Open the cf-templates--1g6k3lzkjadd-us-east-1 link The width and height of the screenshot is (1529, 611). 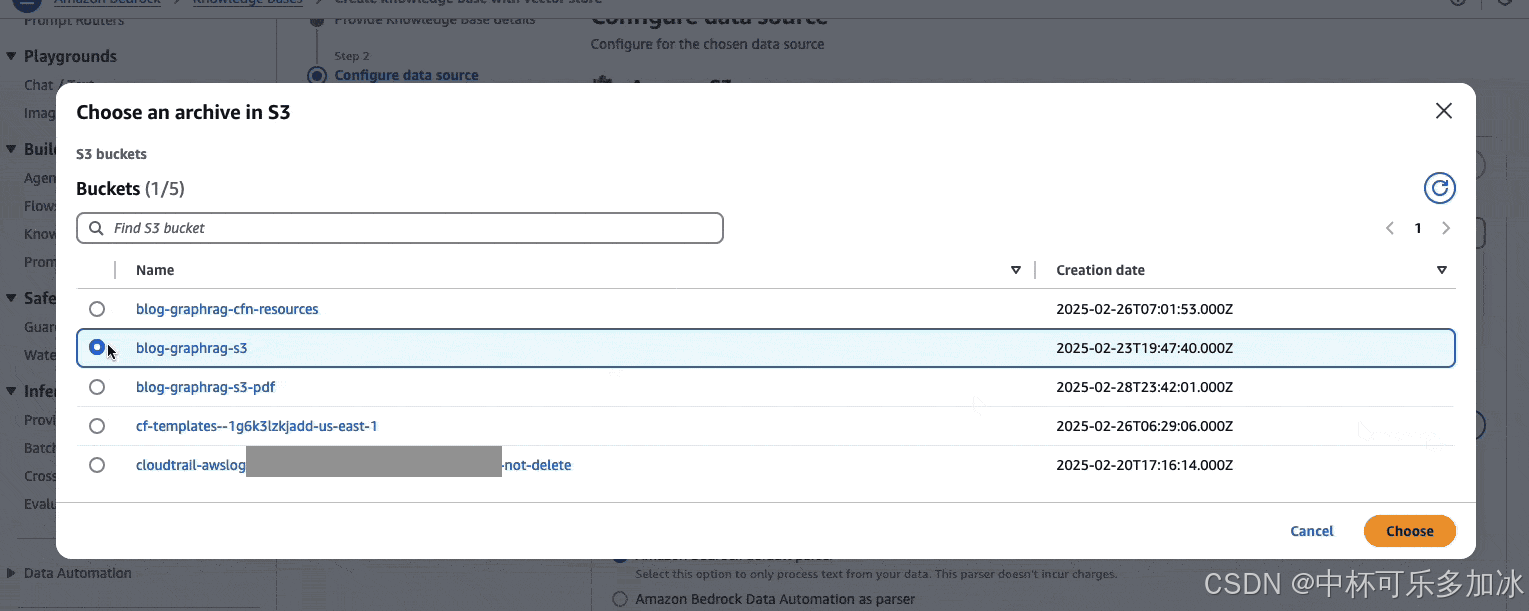[x=256, y=426]
